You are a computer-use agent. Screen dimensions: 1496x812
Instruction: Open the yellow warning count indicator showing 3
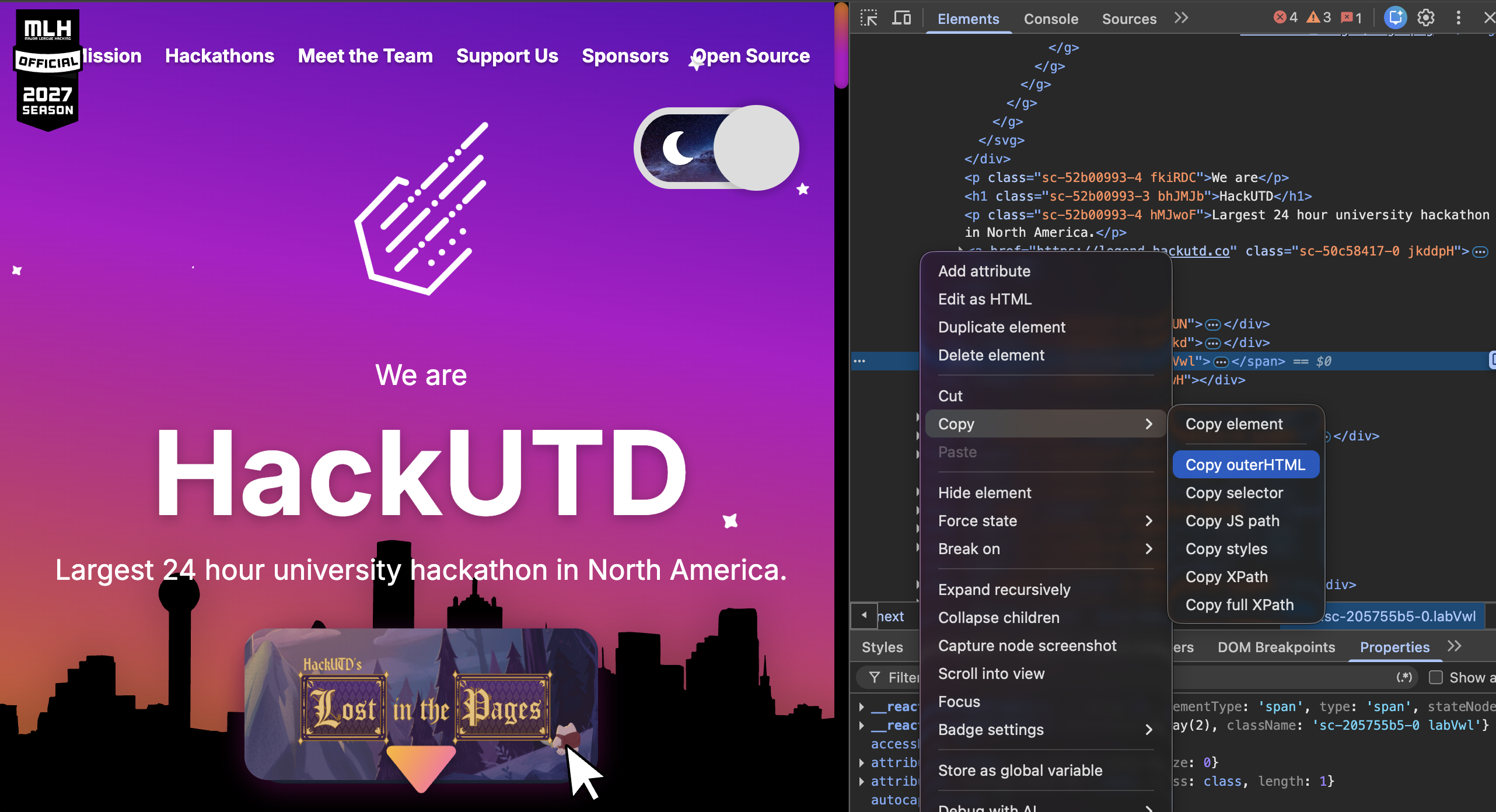point(1319,17)
